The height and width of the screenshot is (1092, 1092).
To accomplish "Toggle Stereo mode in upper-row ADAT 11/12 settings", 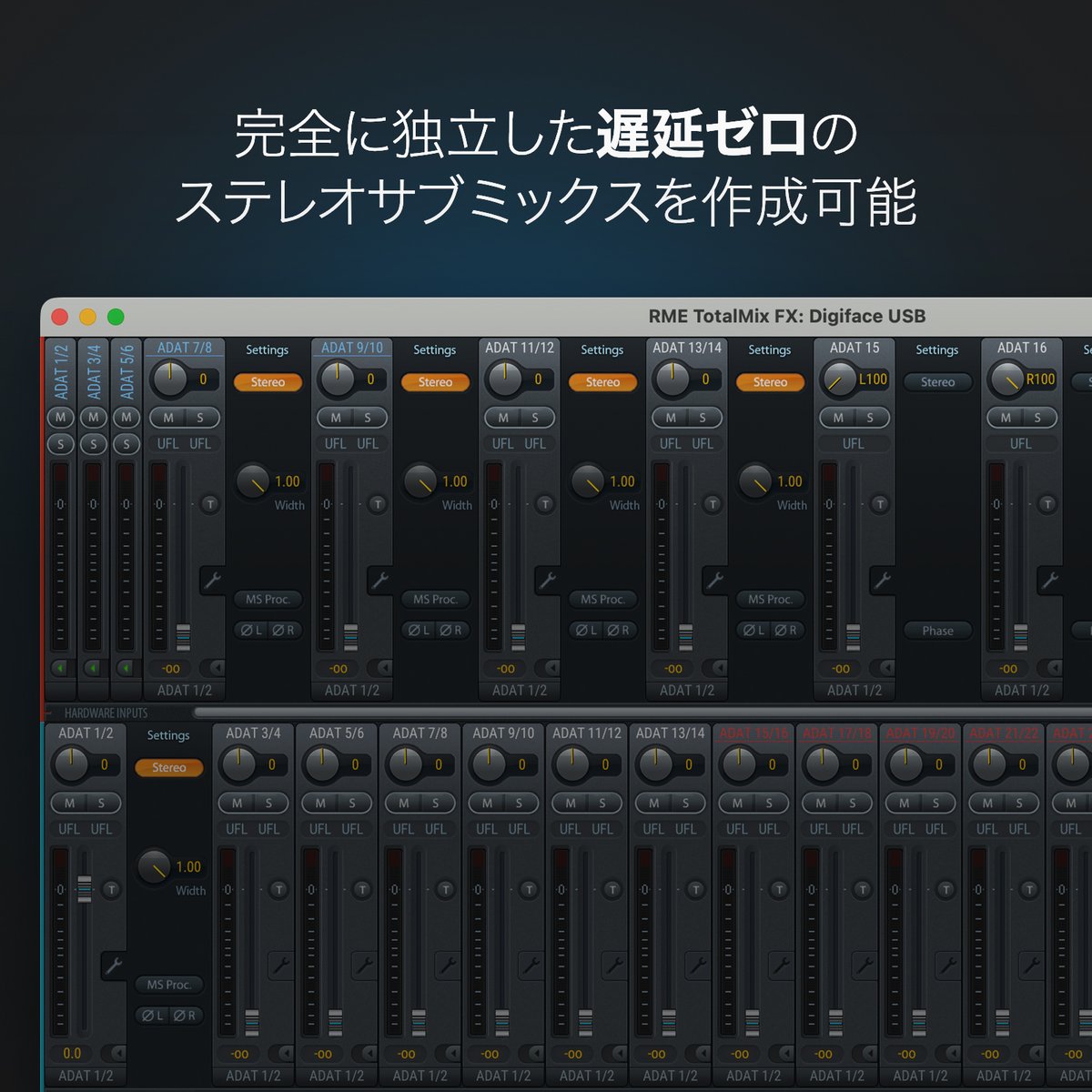I will [x=602, y=382].
